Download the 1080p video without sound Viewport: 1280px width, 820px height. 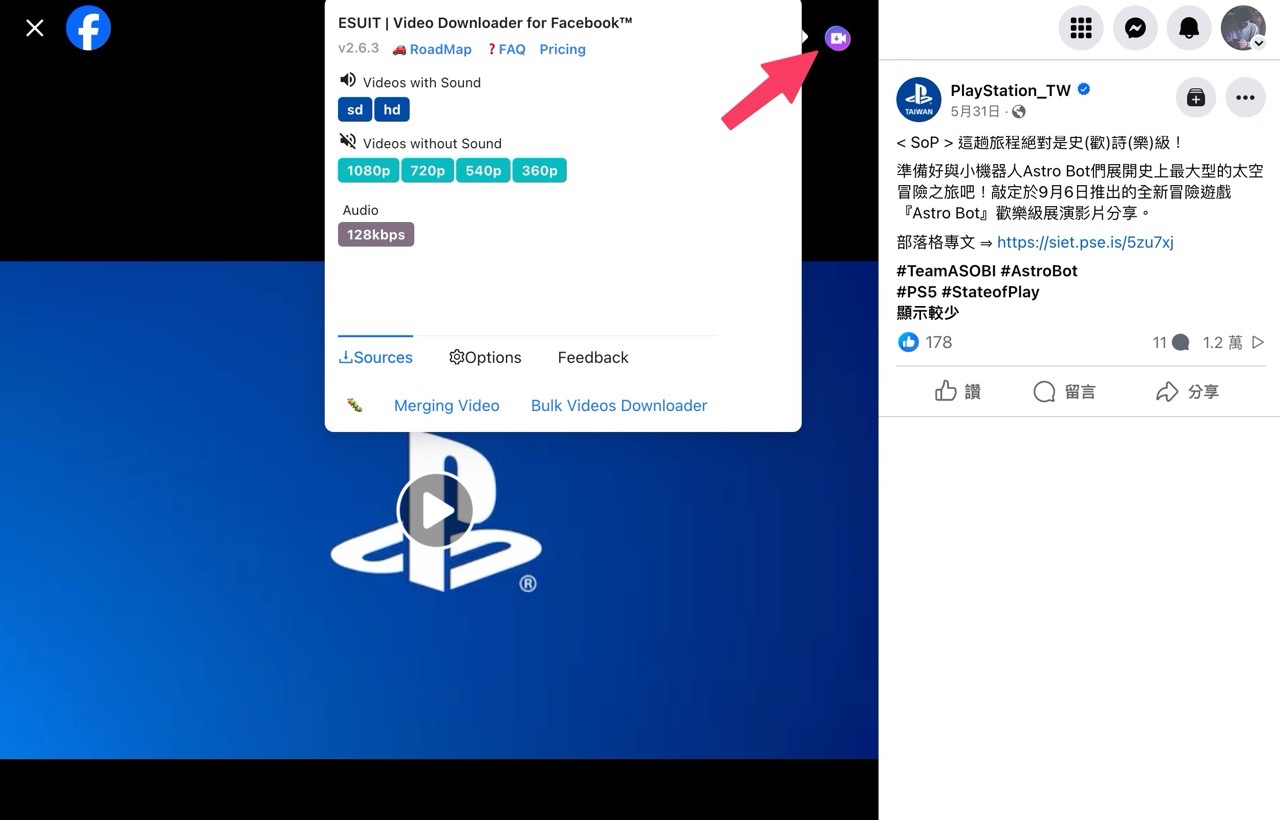coord(368,171)
